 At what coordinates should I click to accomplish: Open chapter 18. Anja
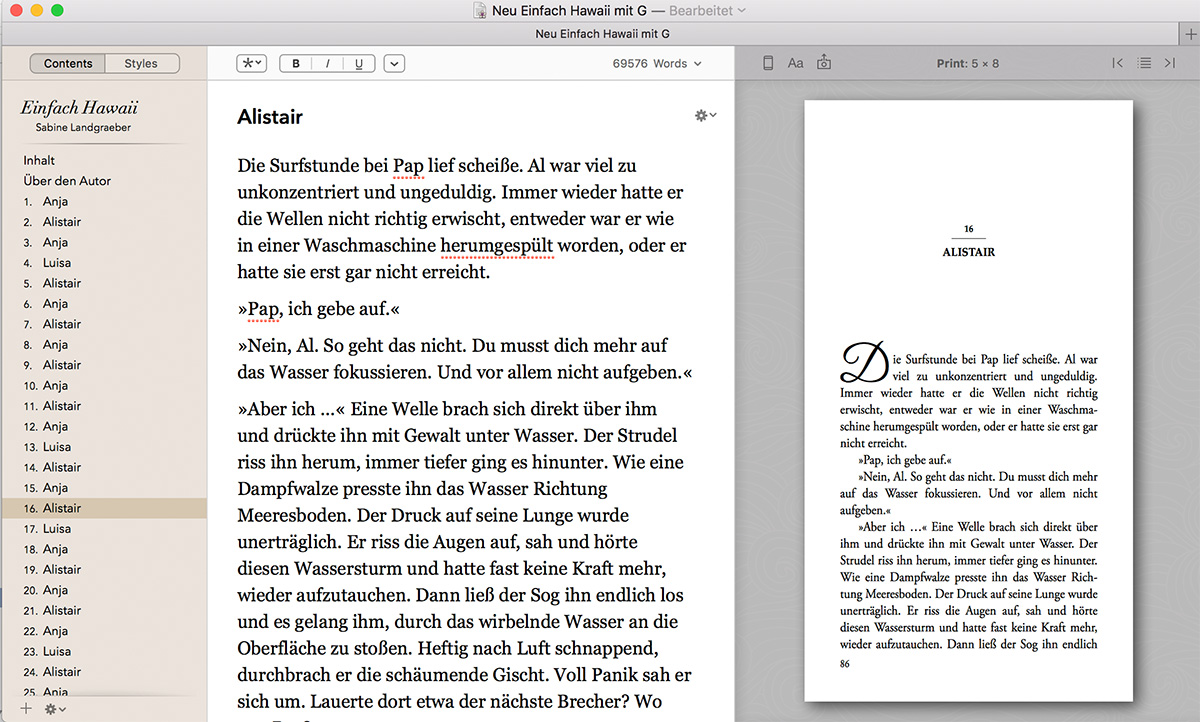click(x=103, y=549)
